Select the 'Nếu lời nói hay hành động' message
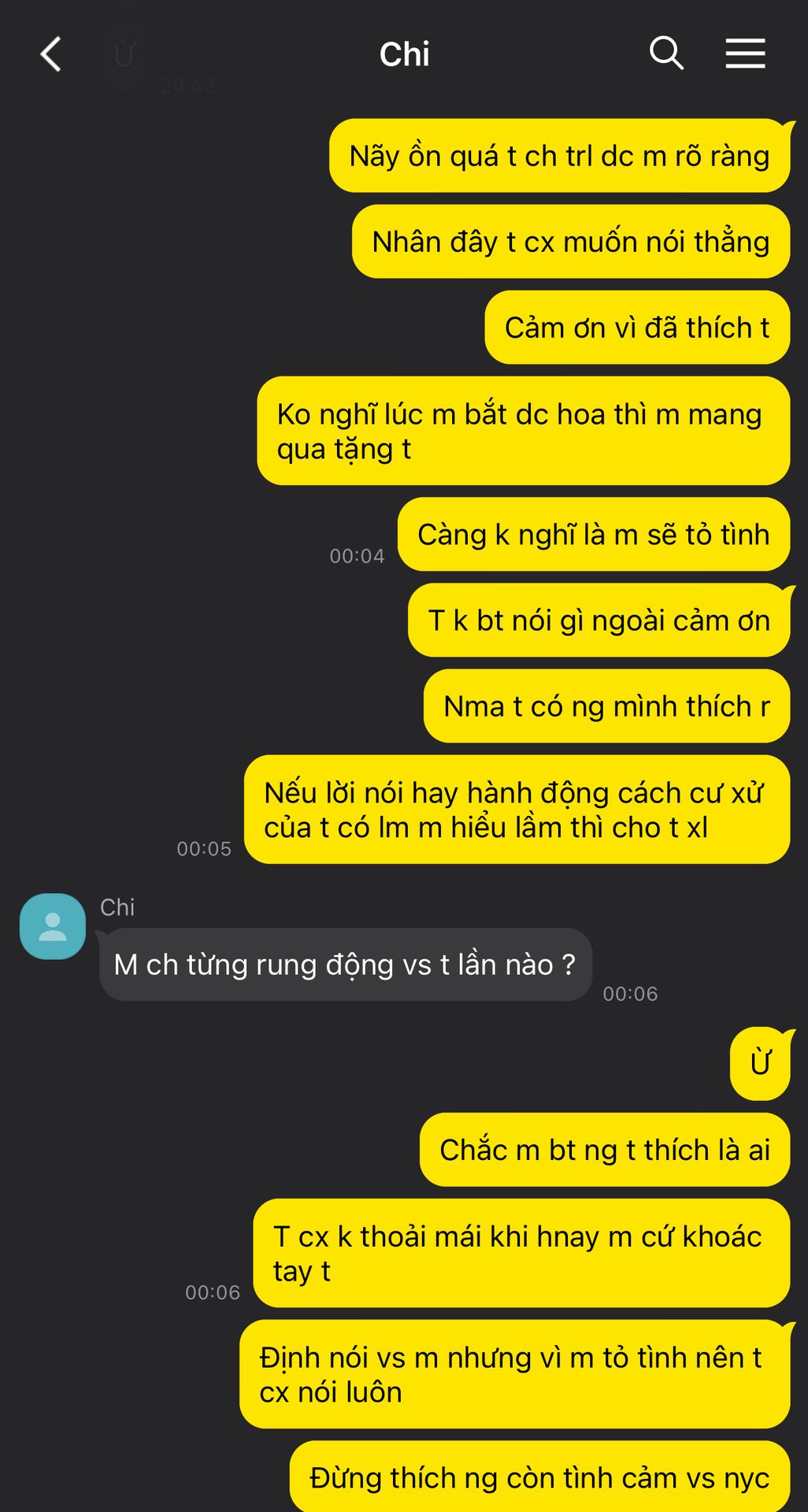The height and width of the screenshot is (1512, 808). click(517, 810)
